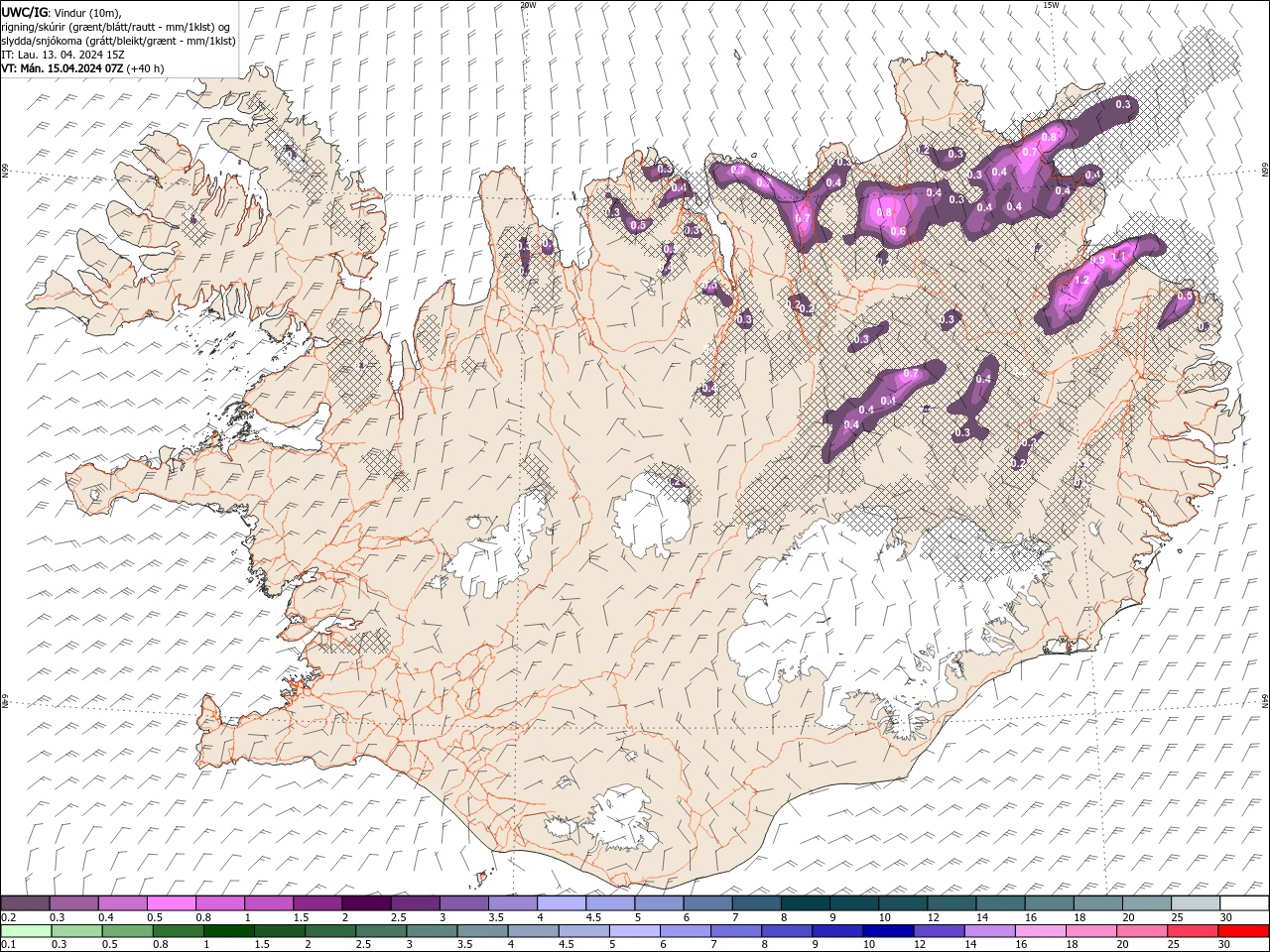Click the lavender upper swatch from 4 to 4.5
Viewport: 1270px width, 952px height.
pos(562,903)
